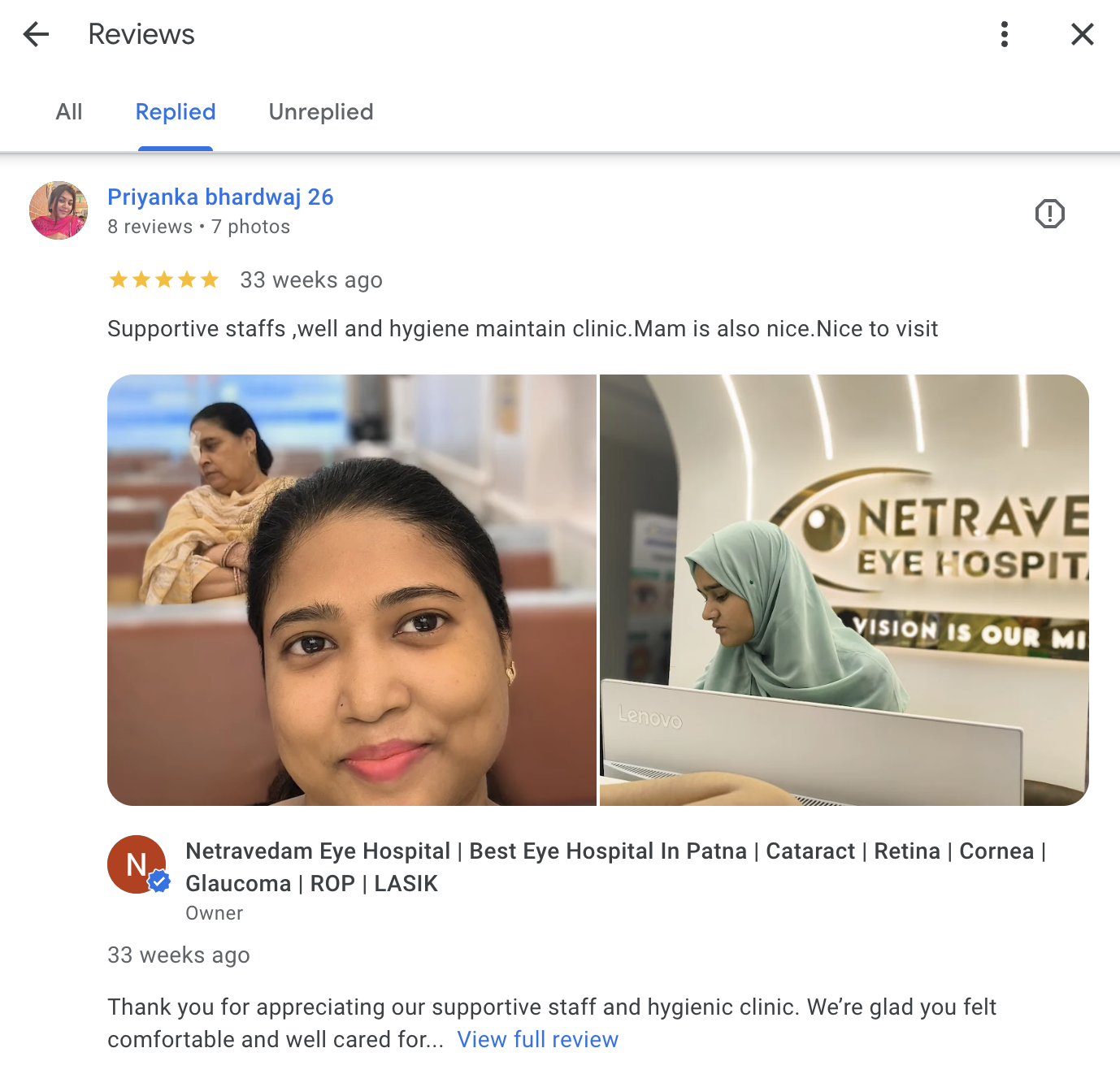Open the Unreplied tab
Viewport: 1120px width, 1074px height.
coord(321,112)
